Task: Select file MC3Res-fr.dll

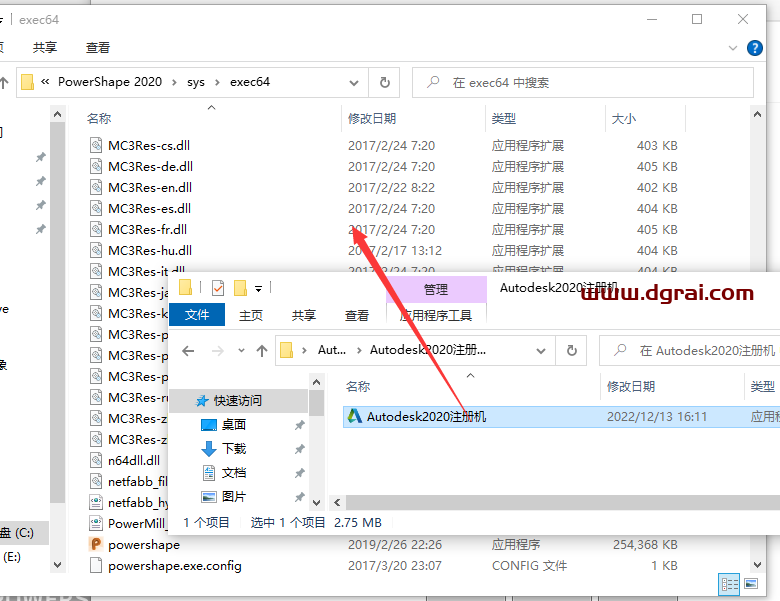Action: (147, 229)
